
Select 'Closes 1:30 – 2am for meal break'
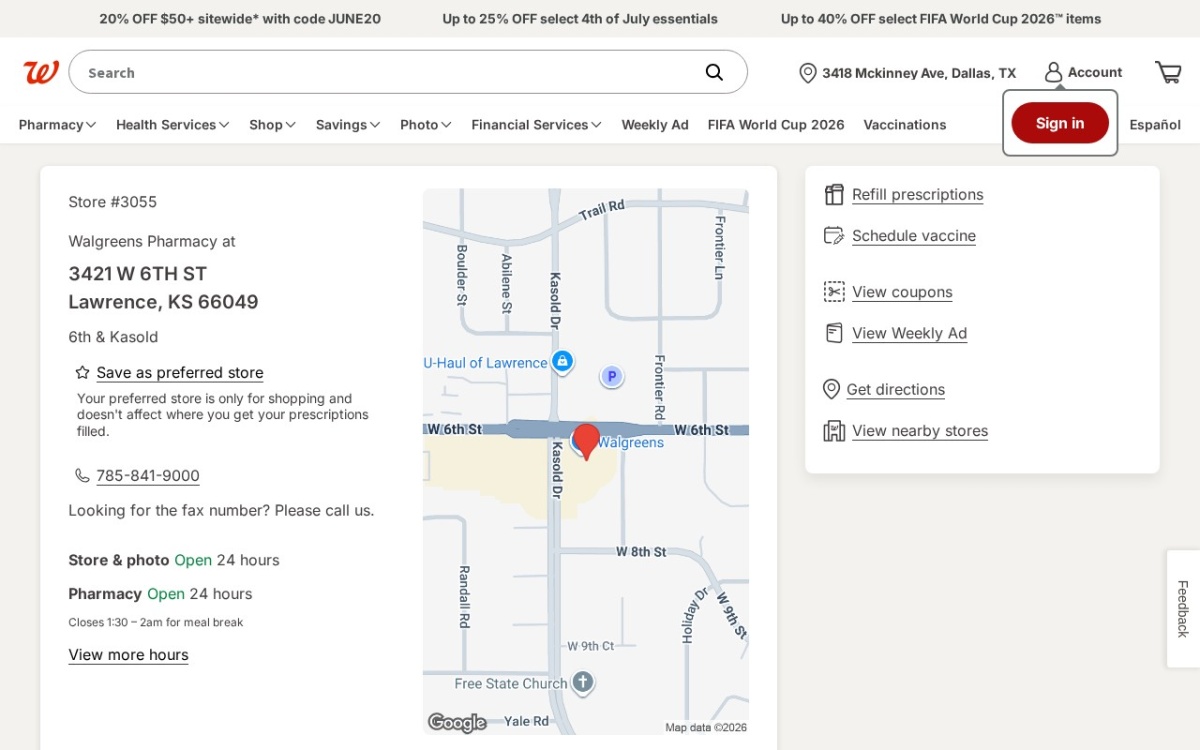click(156, 622)
